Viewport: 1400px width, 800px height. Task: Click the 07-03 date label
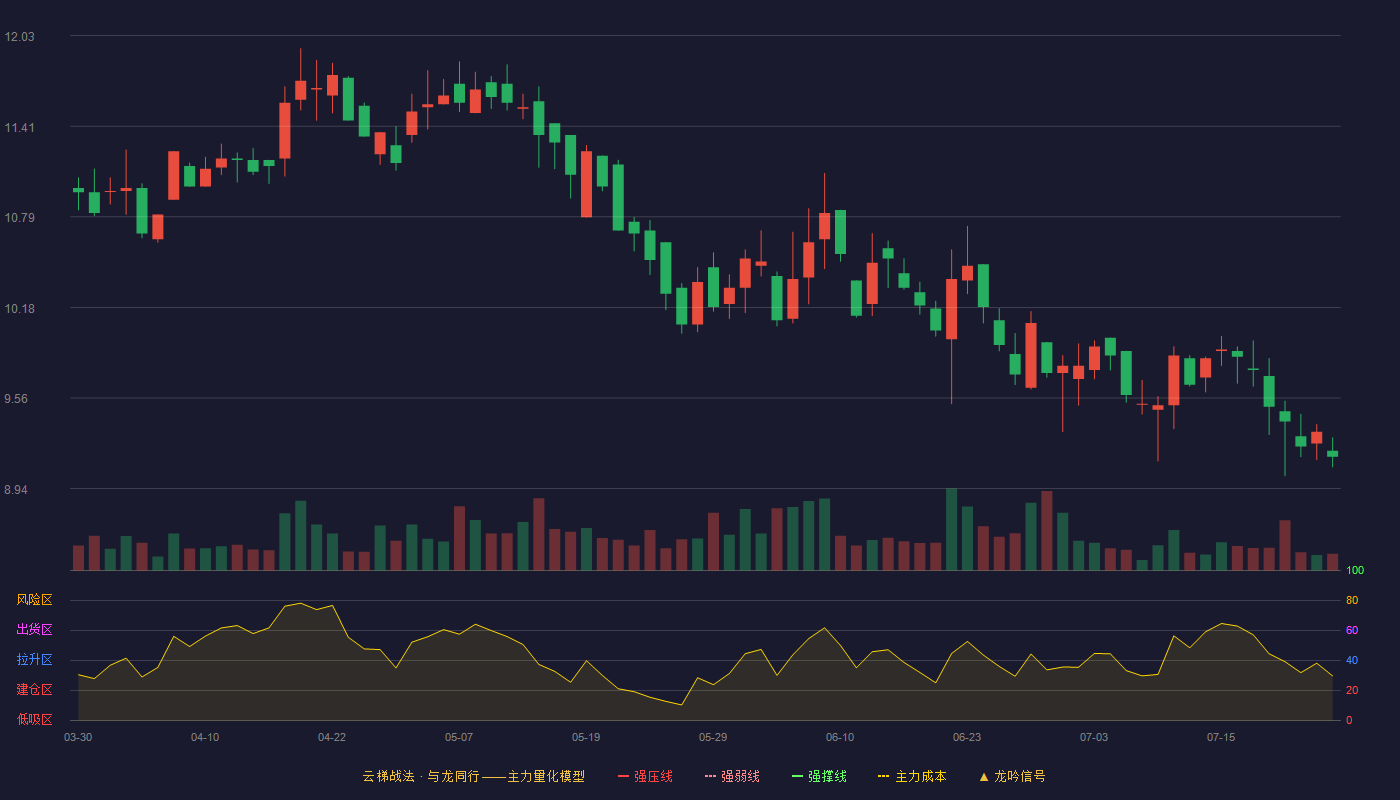pos(1094,737)
